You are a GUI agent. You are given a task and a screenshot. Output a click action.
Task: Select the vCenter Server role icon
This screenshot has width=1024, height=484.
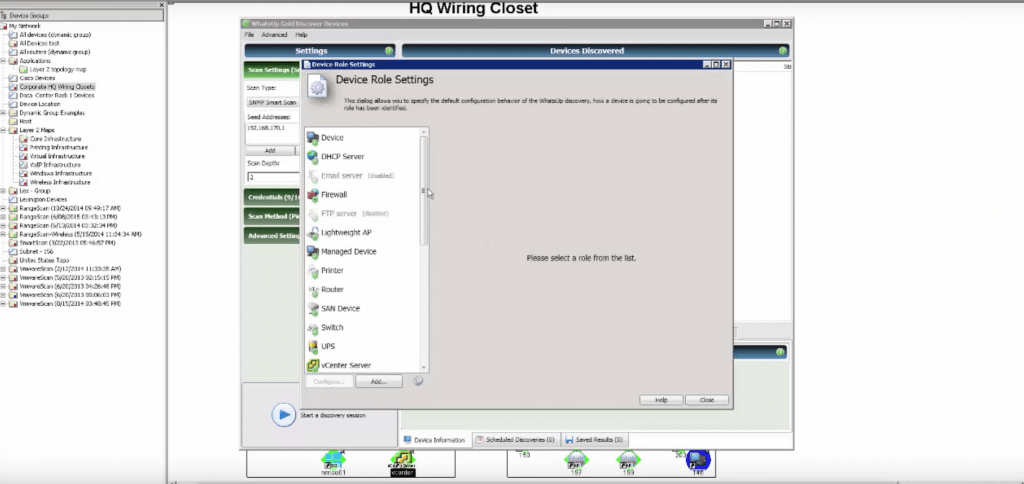click(313, 365)
